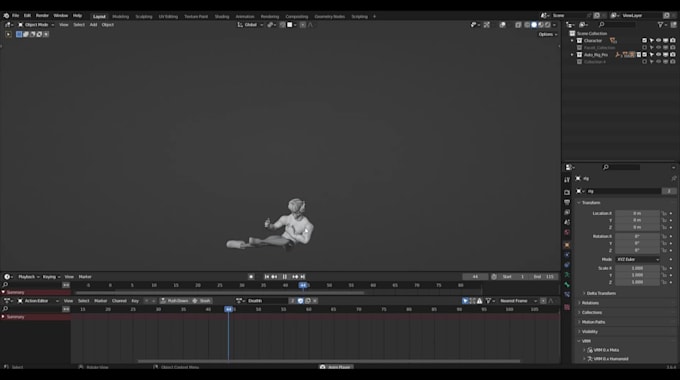
Task: Stash the current action
Action: click(202, 301)
